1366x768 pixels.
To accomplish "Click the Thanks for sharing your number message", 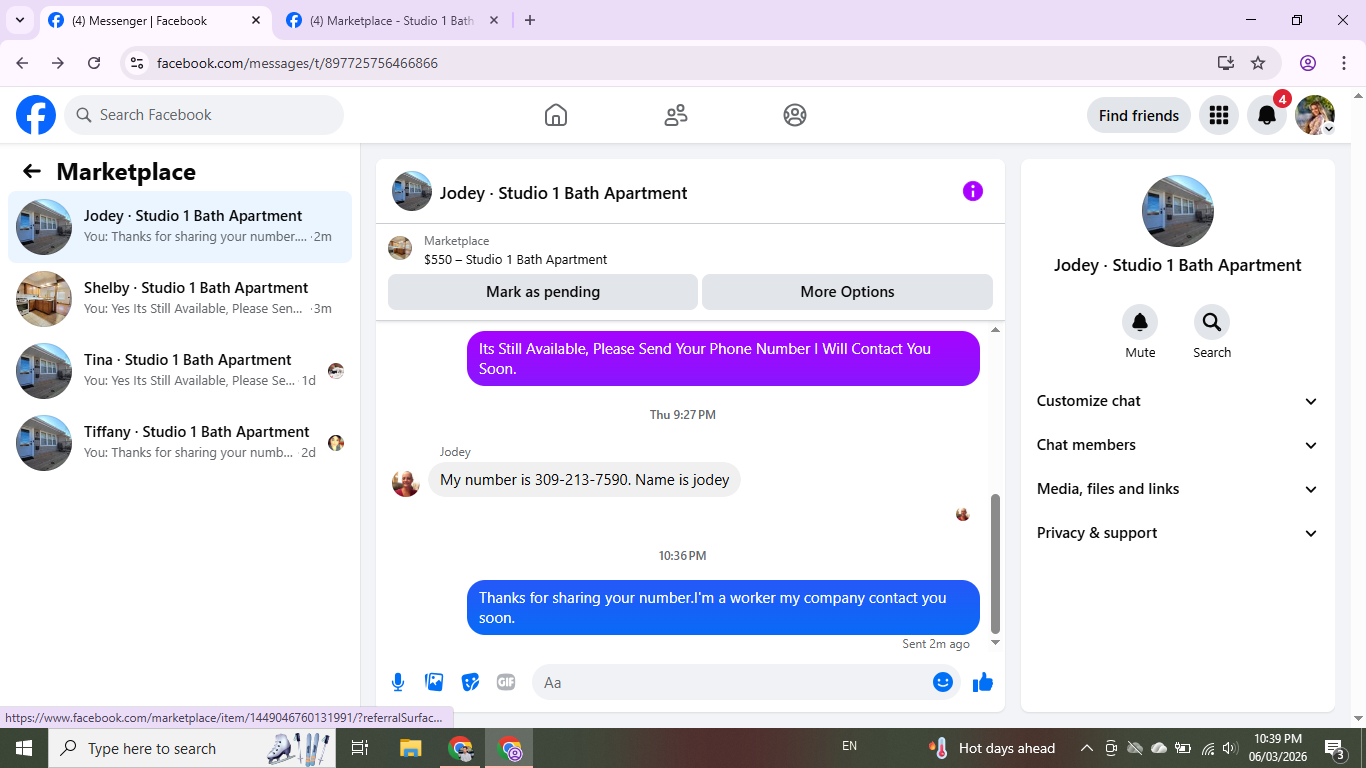I will (723, 607).
